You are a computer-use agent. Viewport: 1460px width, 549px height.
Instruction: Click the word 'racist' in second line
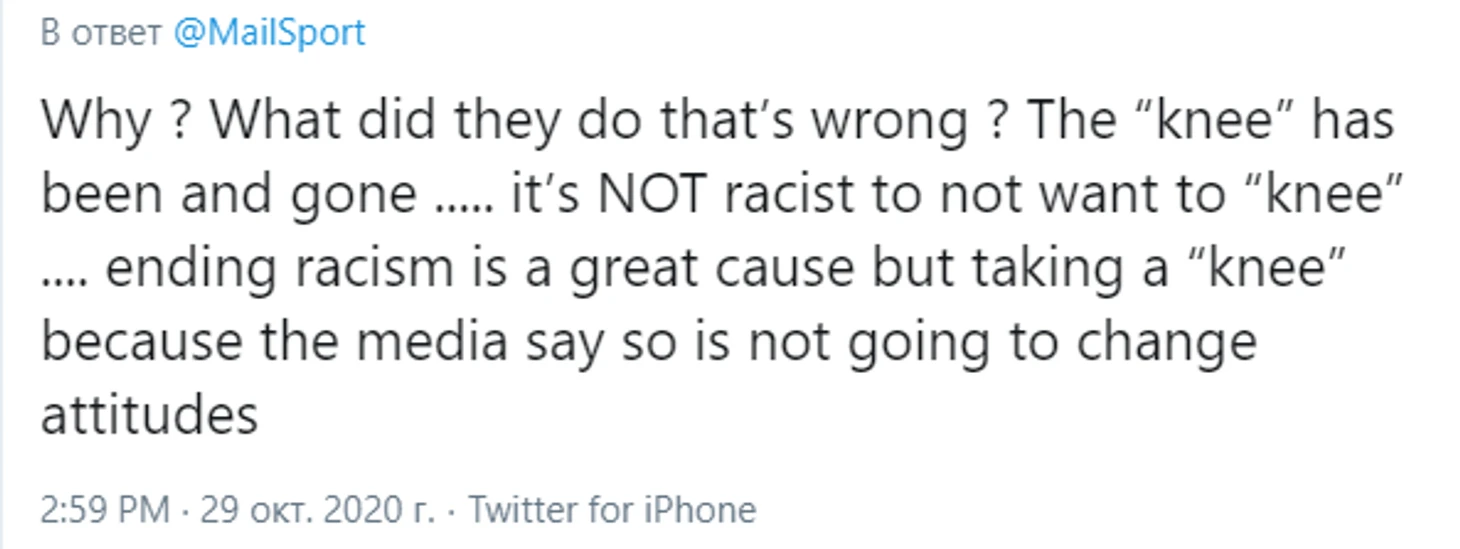coord(797,196)
